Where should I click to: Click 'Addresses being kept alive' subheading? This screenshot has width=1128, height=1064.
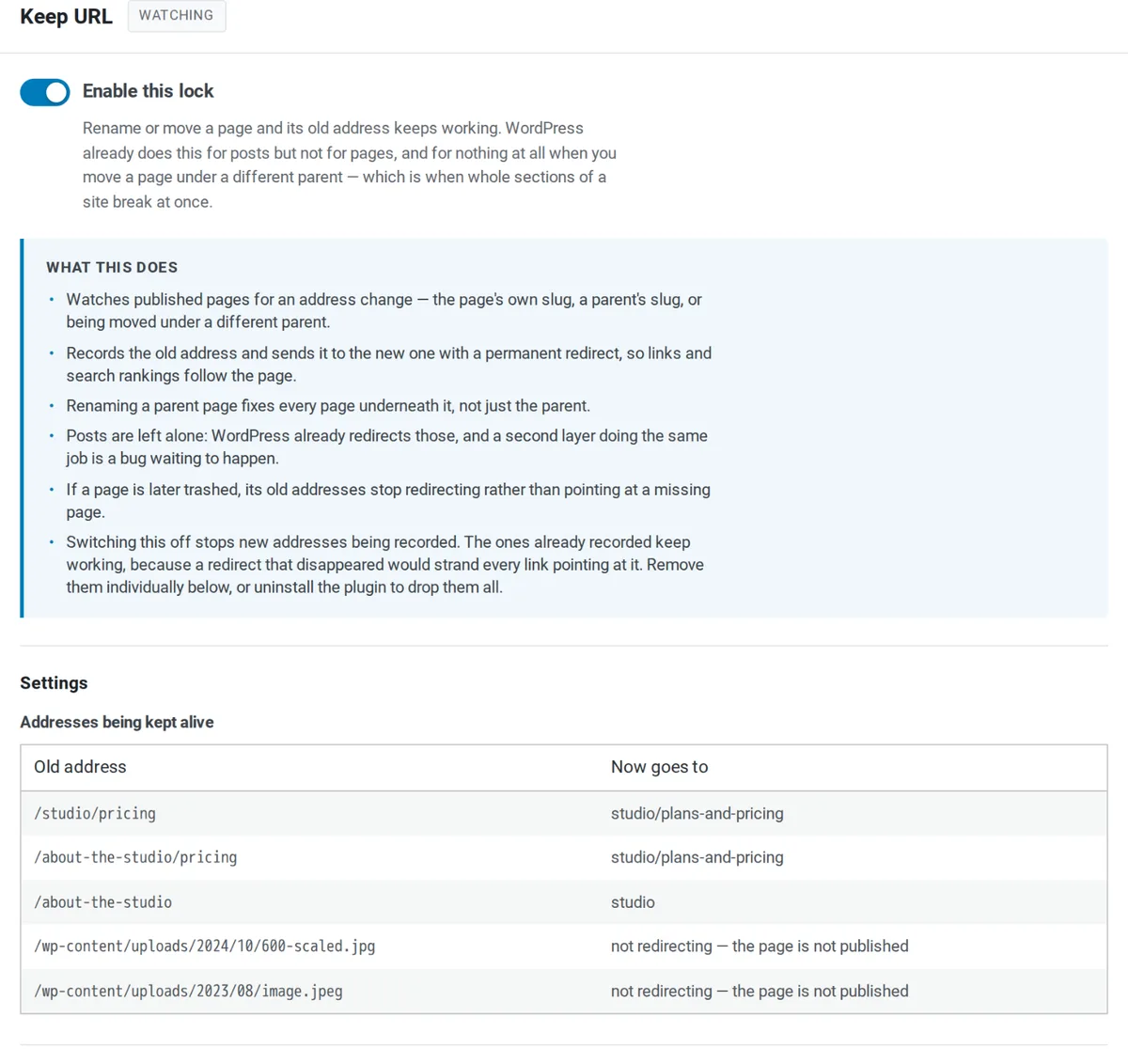click(x=117, y=722)
